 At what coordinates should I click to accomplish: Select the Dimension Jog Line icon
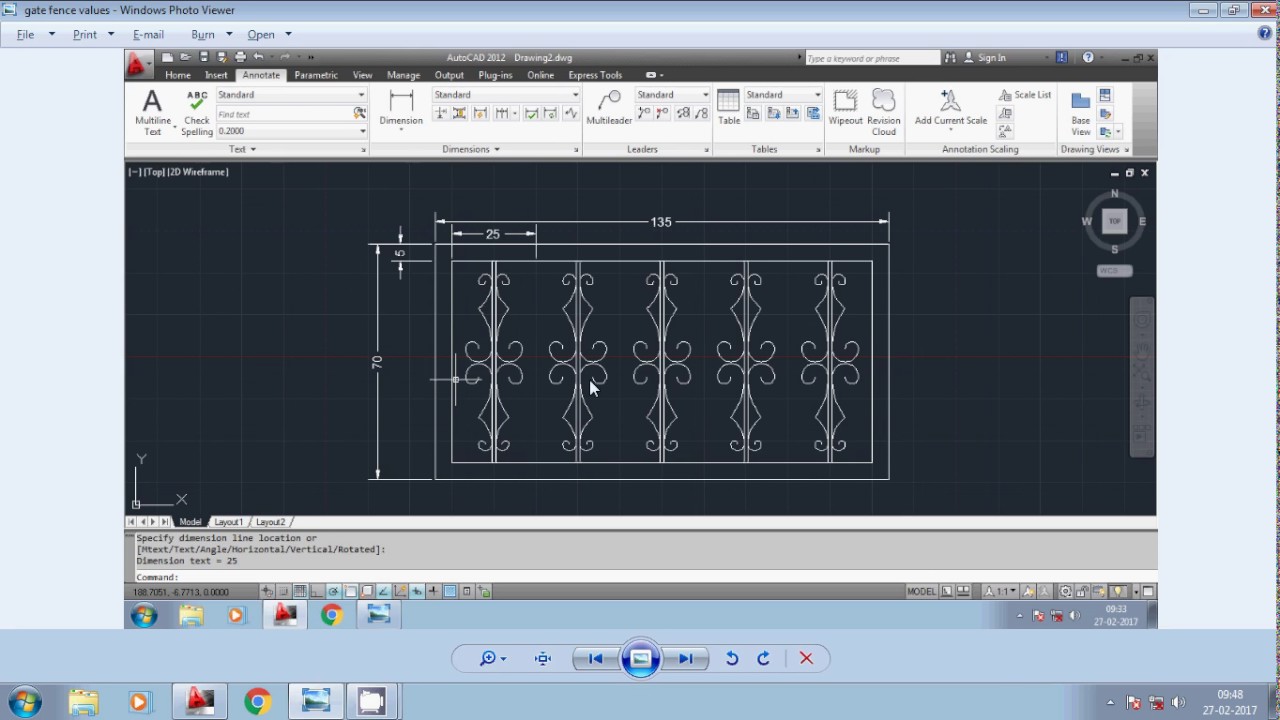tap(572, 113)
